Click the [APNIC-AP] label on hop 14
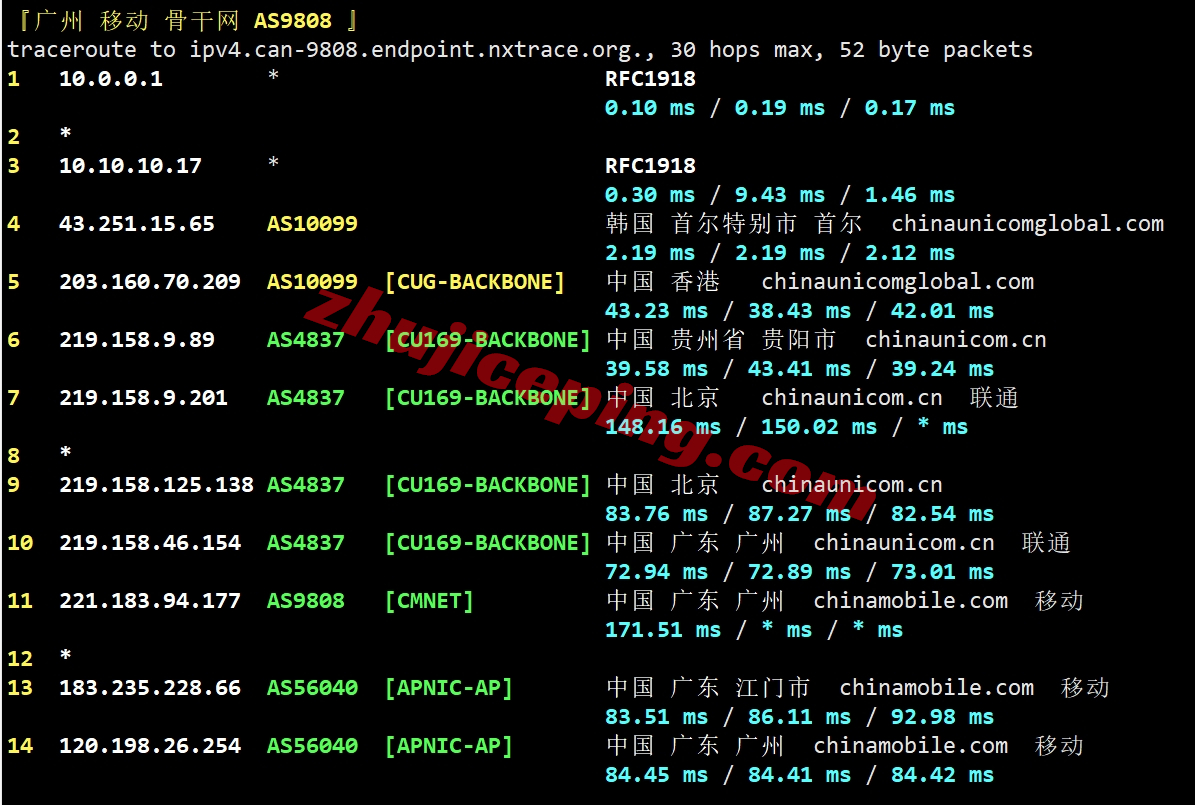 point(449,746)
